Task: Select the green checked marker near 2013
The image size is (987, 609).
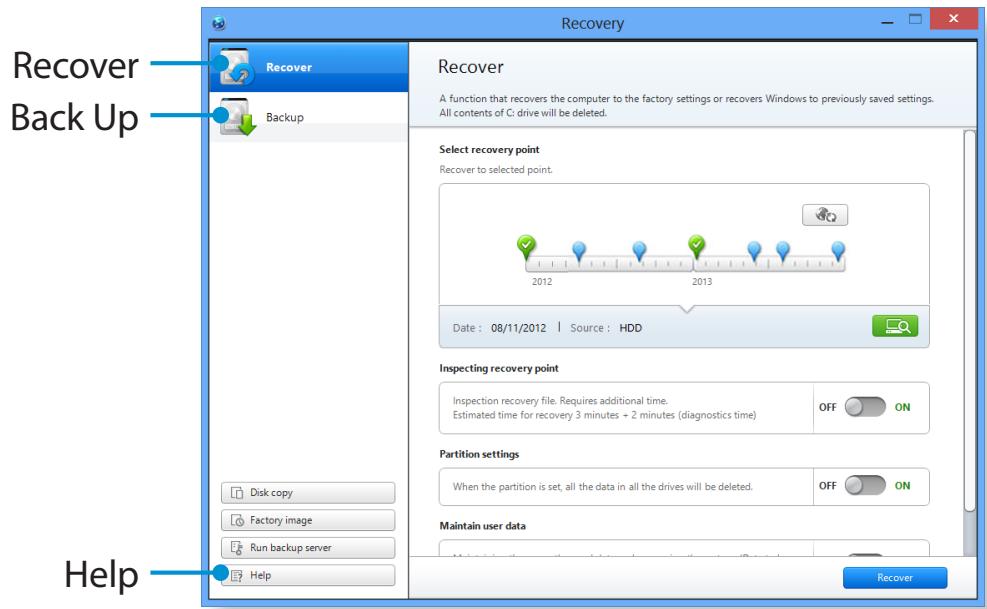Action: [x=696, y=246]
